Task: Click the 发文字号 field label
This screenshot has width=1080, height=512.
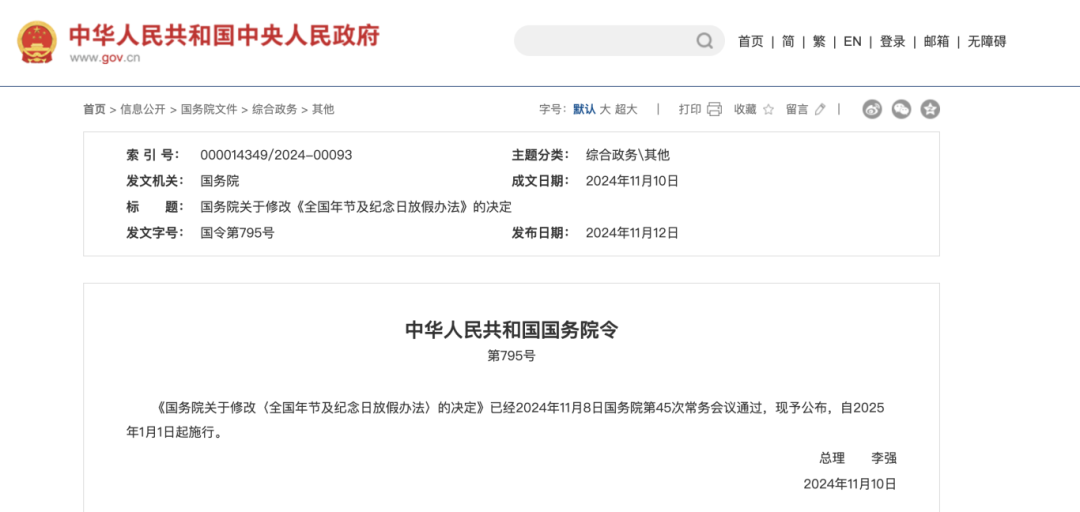Action: pyautogui.click(x=155, y=233)
